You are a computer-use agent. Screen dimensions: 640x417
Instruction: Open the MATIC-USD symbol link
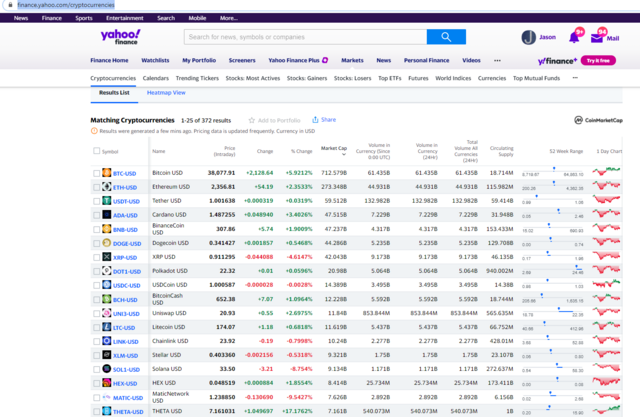pos(128,398)
